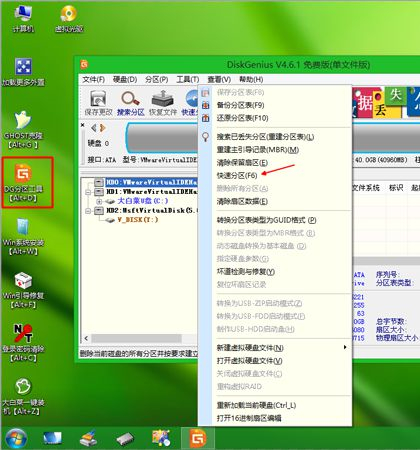The width and height of the screenshot is (420, 450).
Task: Click the 总字节数 label in disk info
Action: click(390, 322)
